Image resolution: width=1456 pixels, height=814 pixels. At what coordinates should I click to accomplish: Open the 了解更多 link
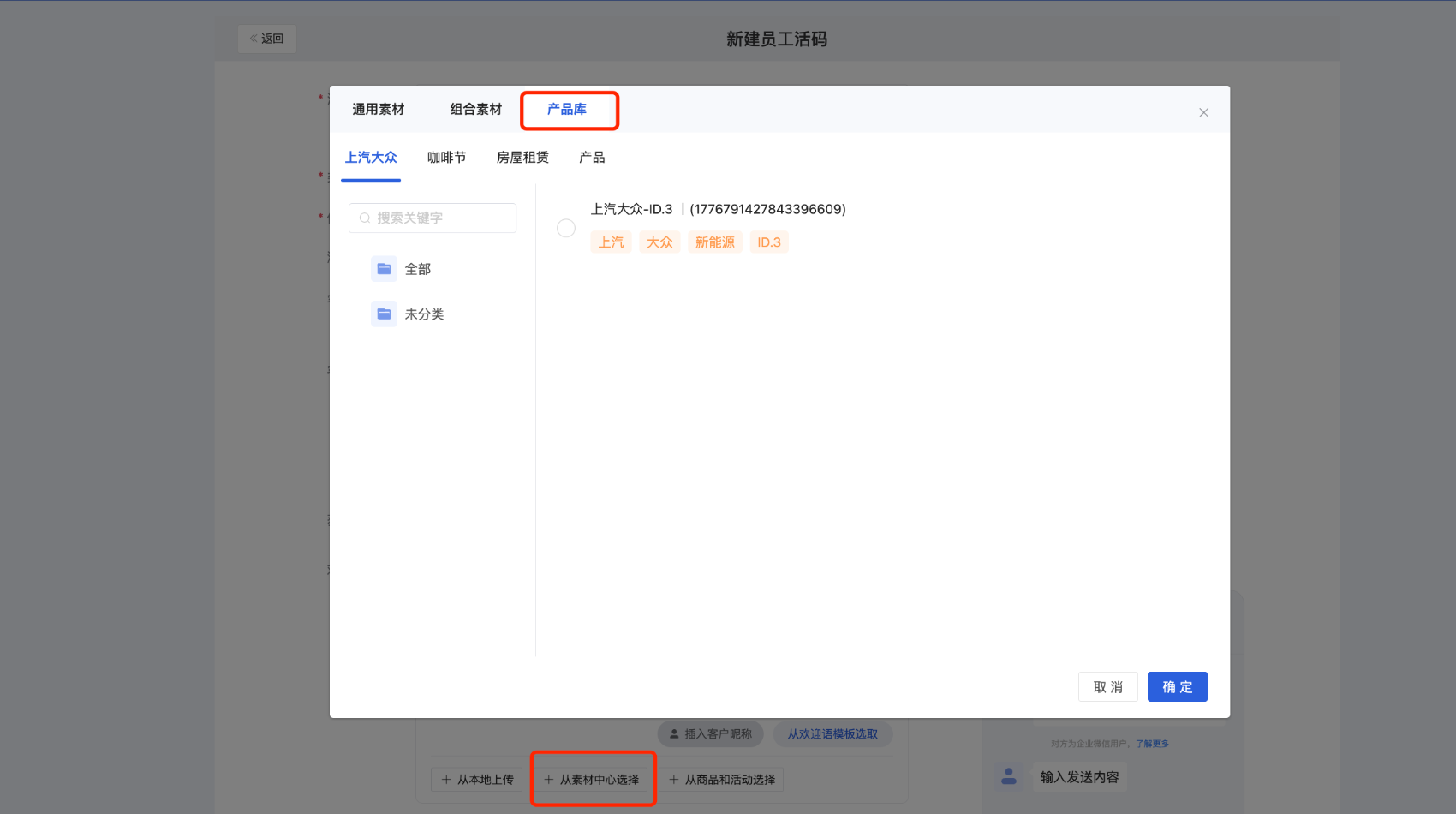[x=1152, y=744]
